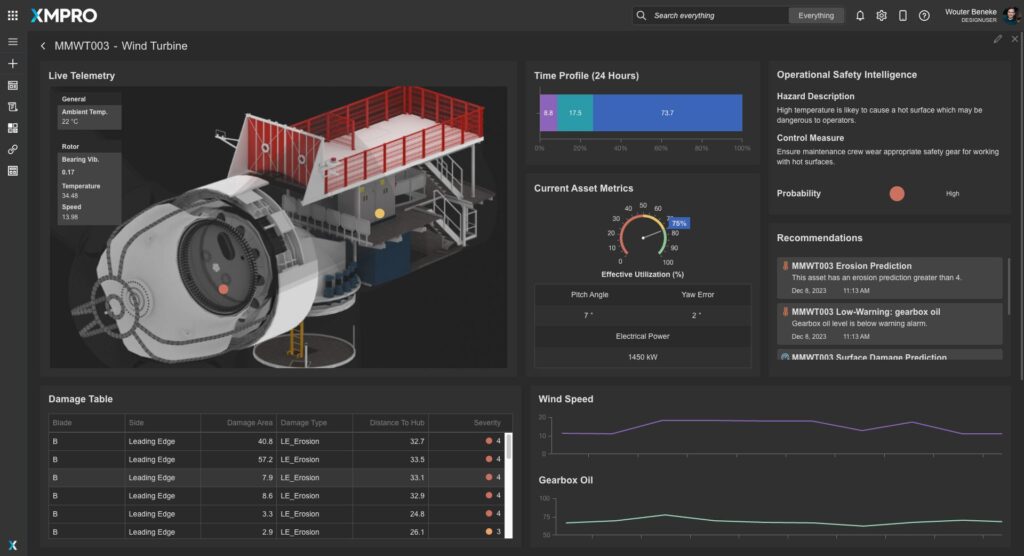The image size is (1024, 556).
Task: Click the mobile device icon
Action: [x=903, y=15]
